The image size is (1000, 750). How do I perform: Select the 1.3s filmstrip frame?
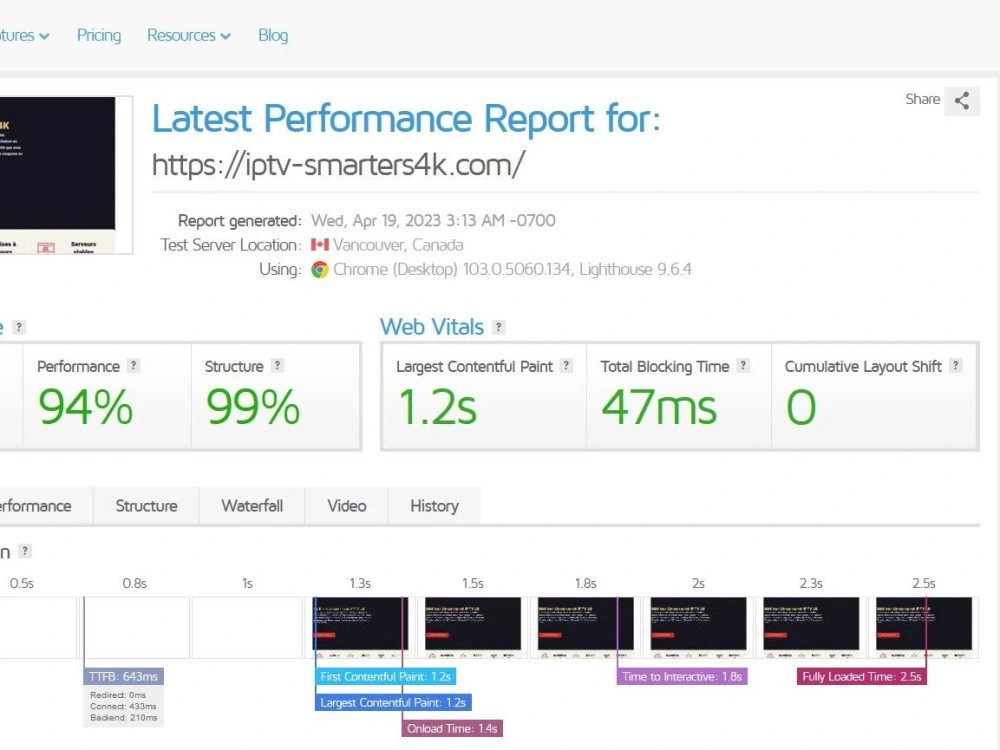(360, 627)
